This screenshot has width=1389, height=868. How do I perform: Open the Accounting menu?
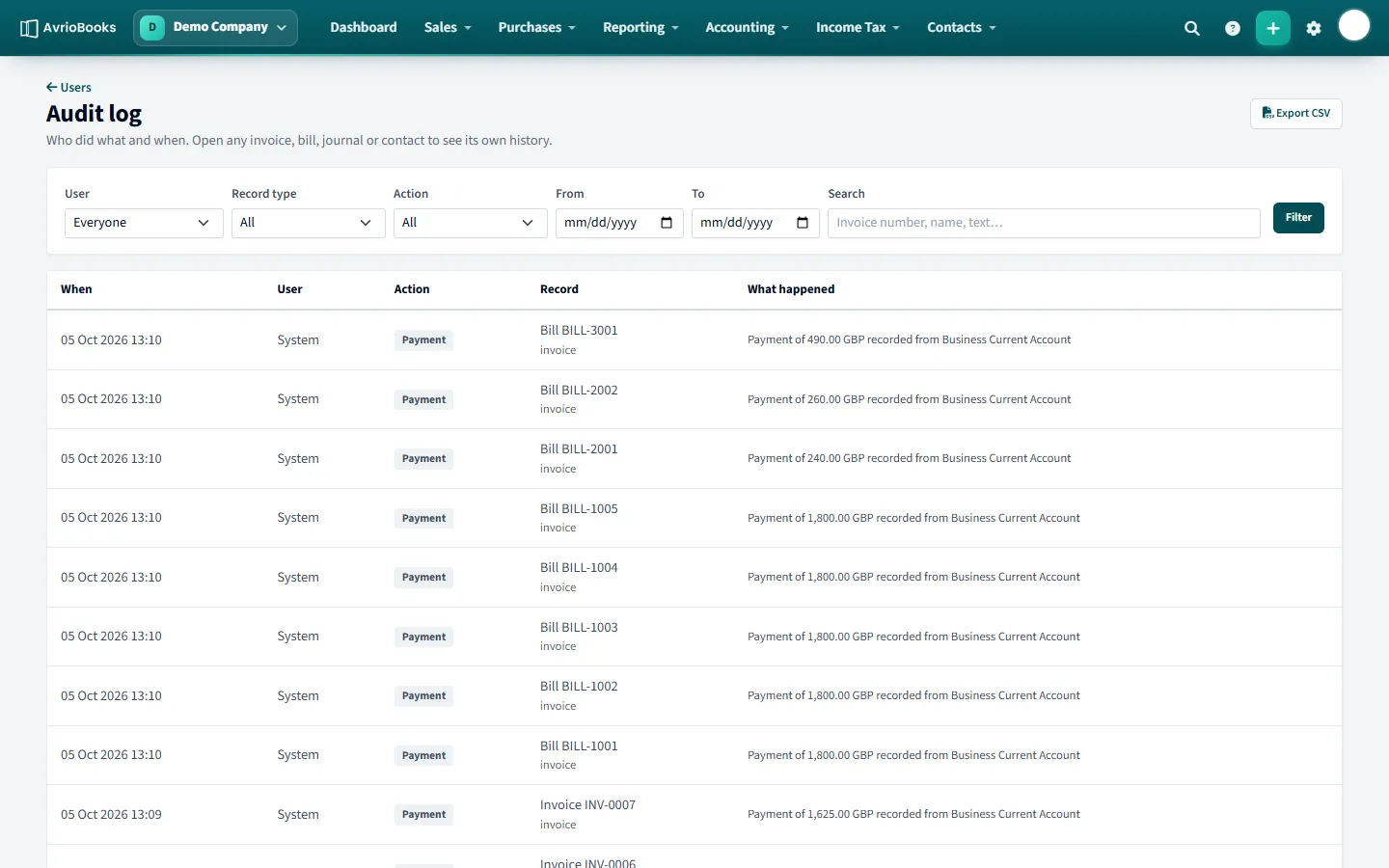click(x=748, y=27)
